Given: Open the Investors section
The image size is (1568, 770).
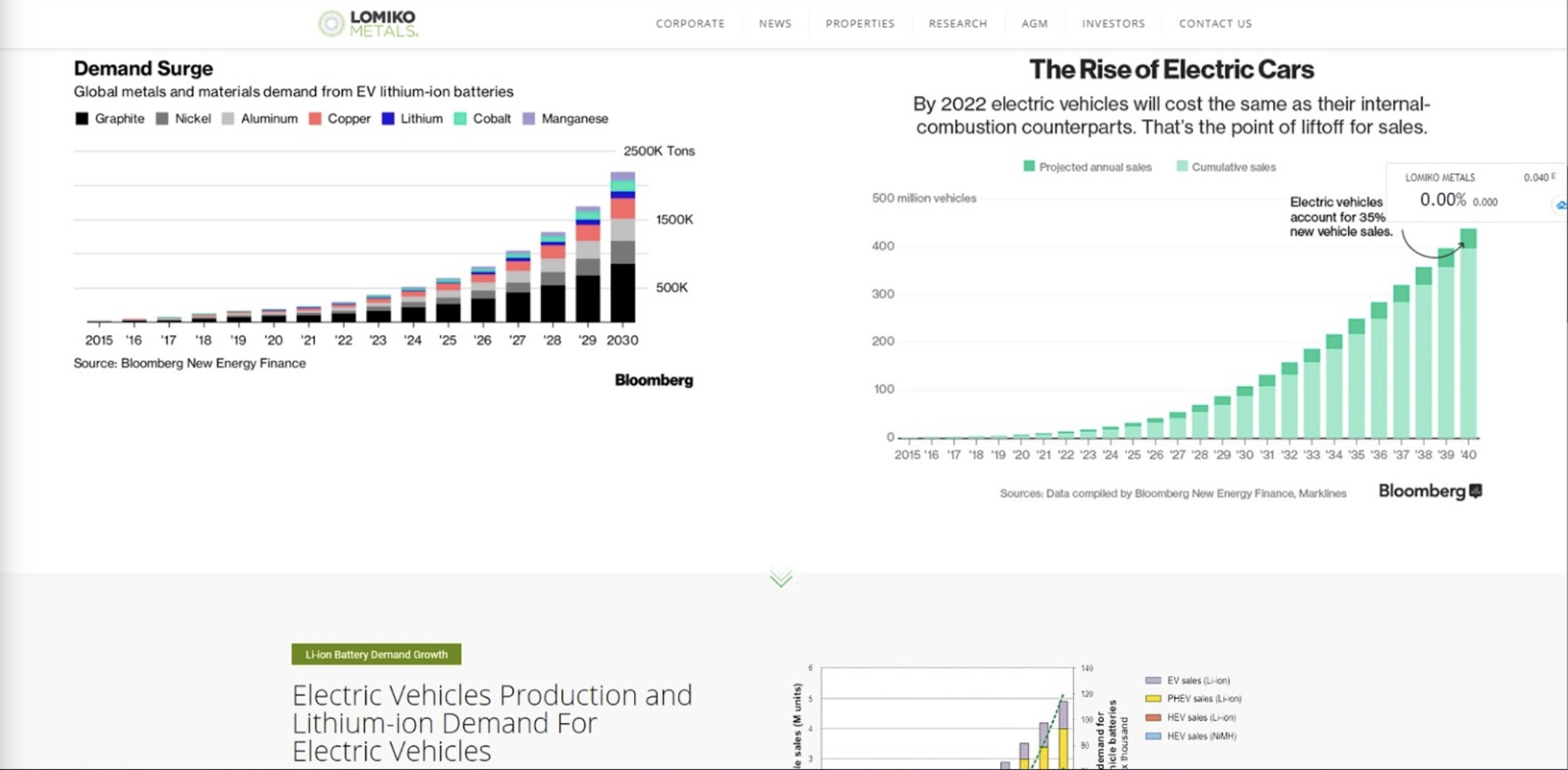Looking at the screenshot, I should click(x=1113, y=24).
